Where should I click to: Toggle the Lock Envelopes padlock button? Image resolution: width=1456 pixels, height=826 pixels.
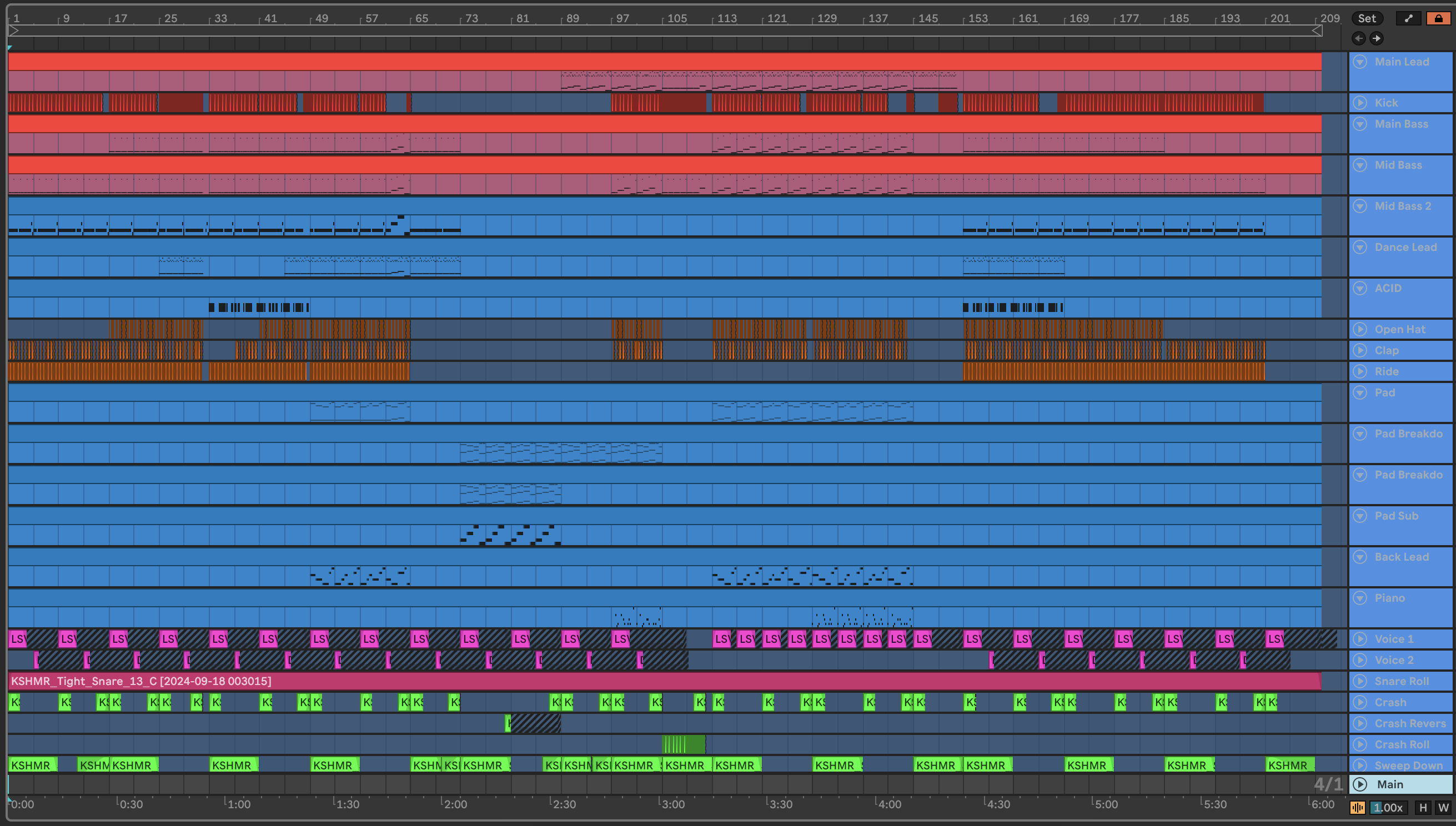tap(1438, 18)
